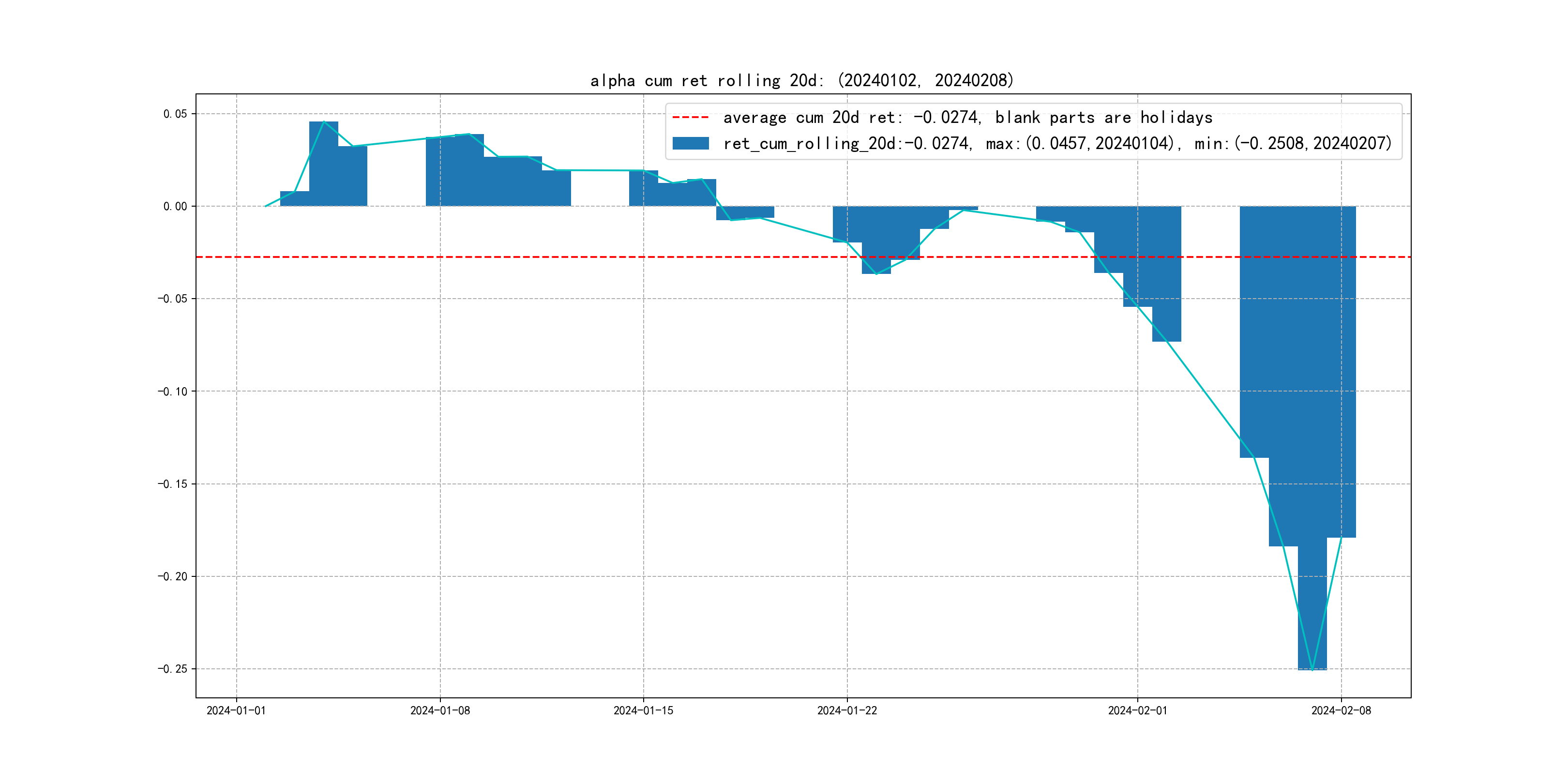Click the 2024-02-01 x-axis tick label
Image resolution: width=1568 pixels, height=784 pixels.
tap(1137, 710)
